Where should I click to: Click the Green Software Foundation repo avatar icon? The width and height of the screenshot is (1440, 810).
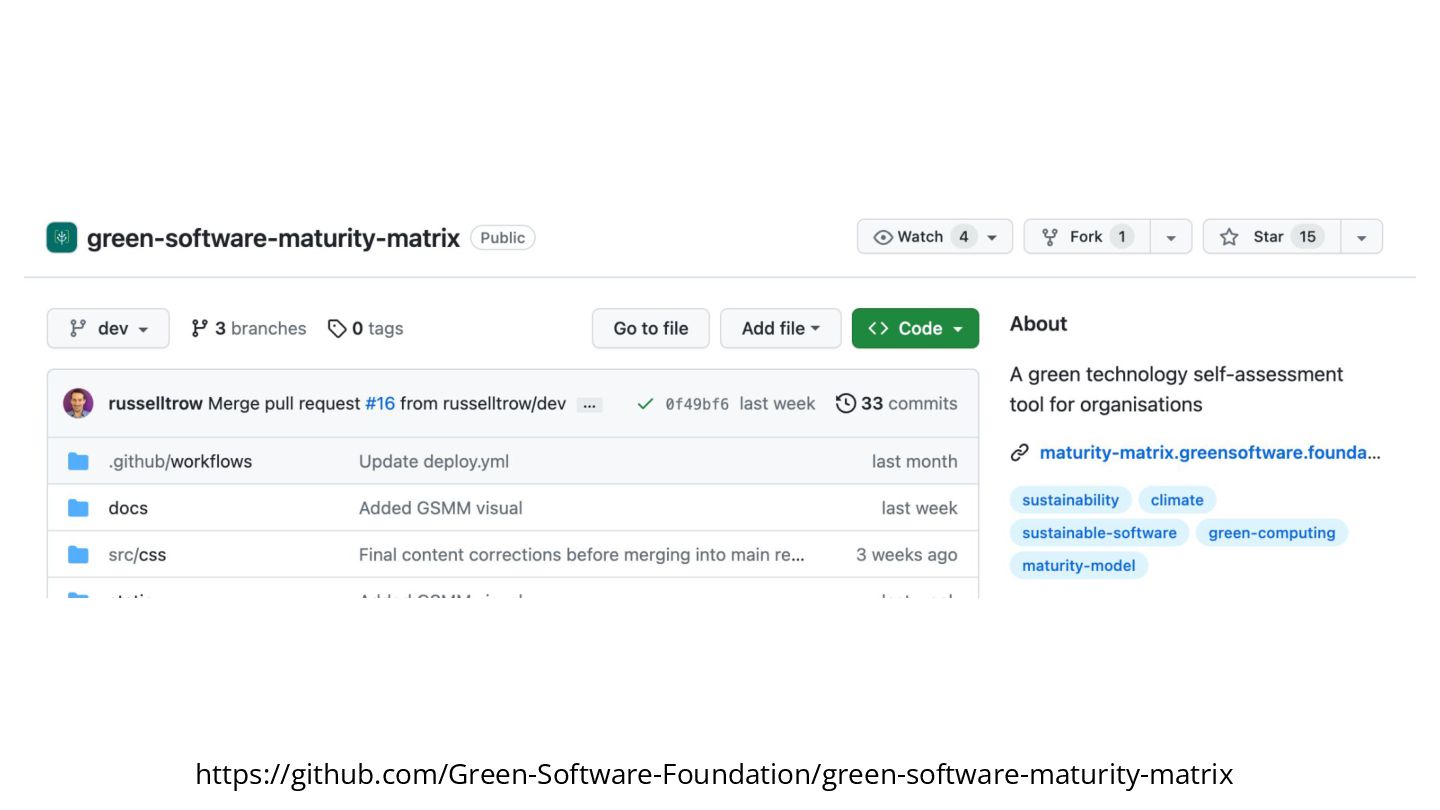coord(62,238)
